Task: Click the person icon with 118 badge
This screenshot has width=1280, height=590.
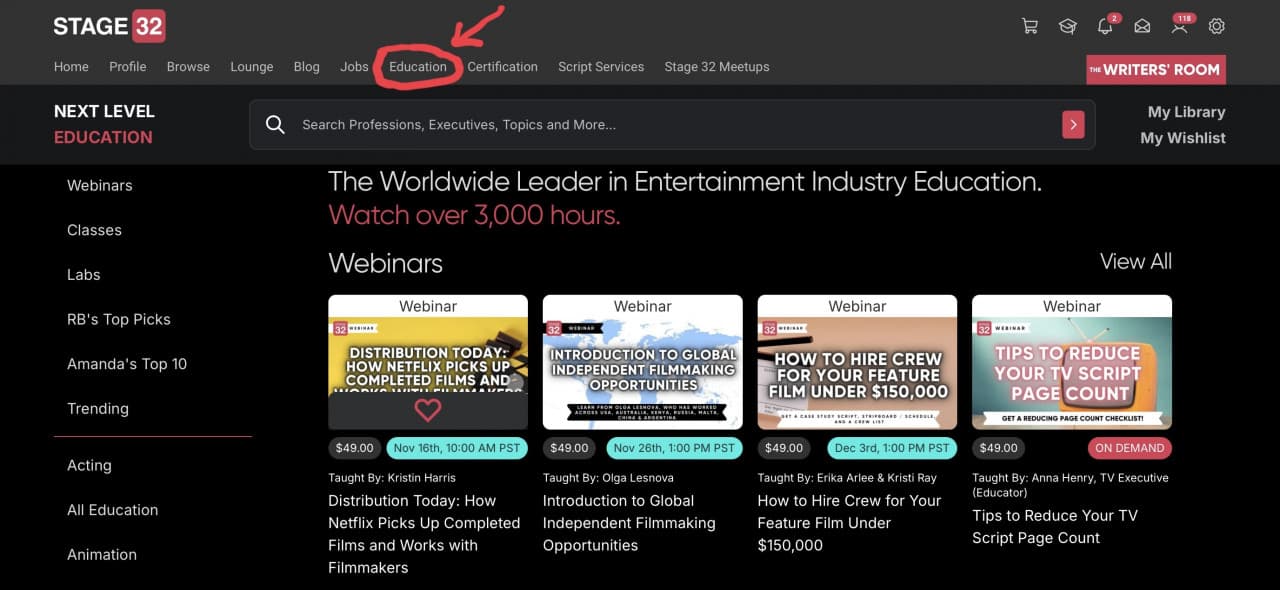Action: [1180, 26]
